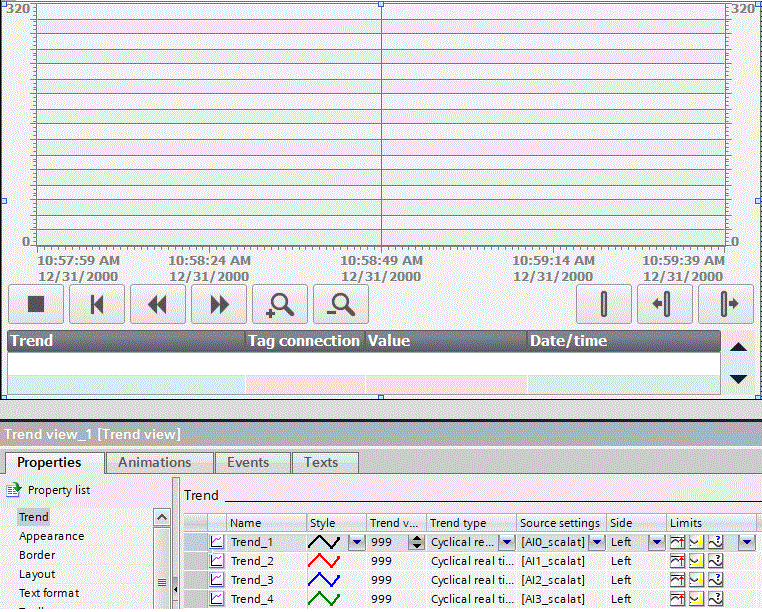Open the Side dropdown for Trend_1
This screenshot has width=762, height=612.
pyautogui.click(x=657, y=542)
